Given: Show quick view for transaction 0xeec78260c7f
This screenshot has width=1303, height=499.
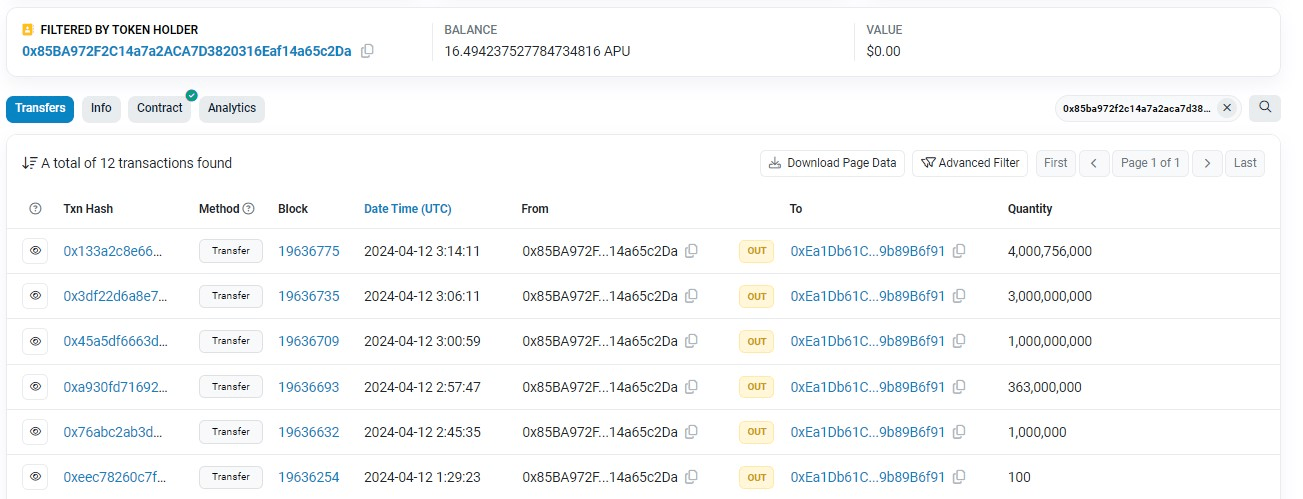Looking at the screenshot, I should pyautogui.click(x=35, y=477).
